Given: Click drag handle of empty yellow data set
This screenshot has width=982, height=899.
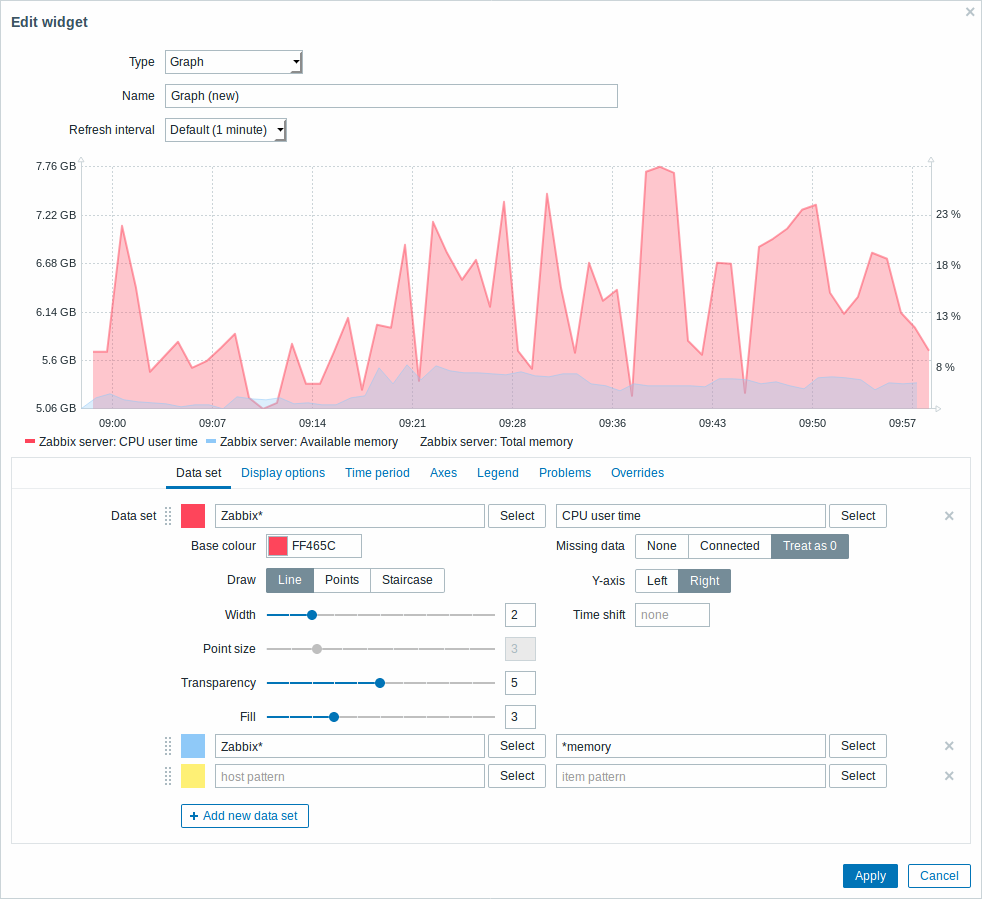Looking at the screenshot, I should 168,776.
